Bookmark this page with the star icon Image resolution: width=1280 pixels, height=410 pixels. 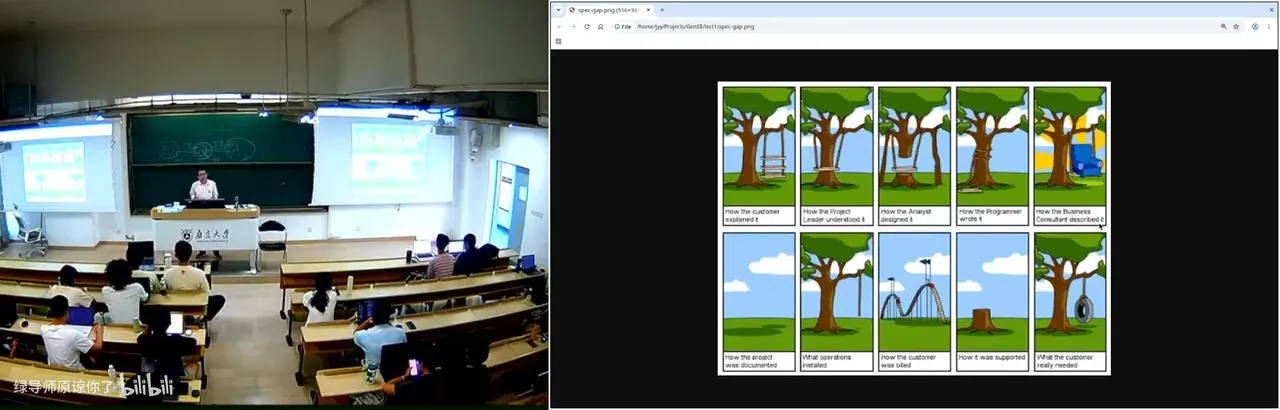point(1236,26)
